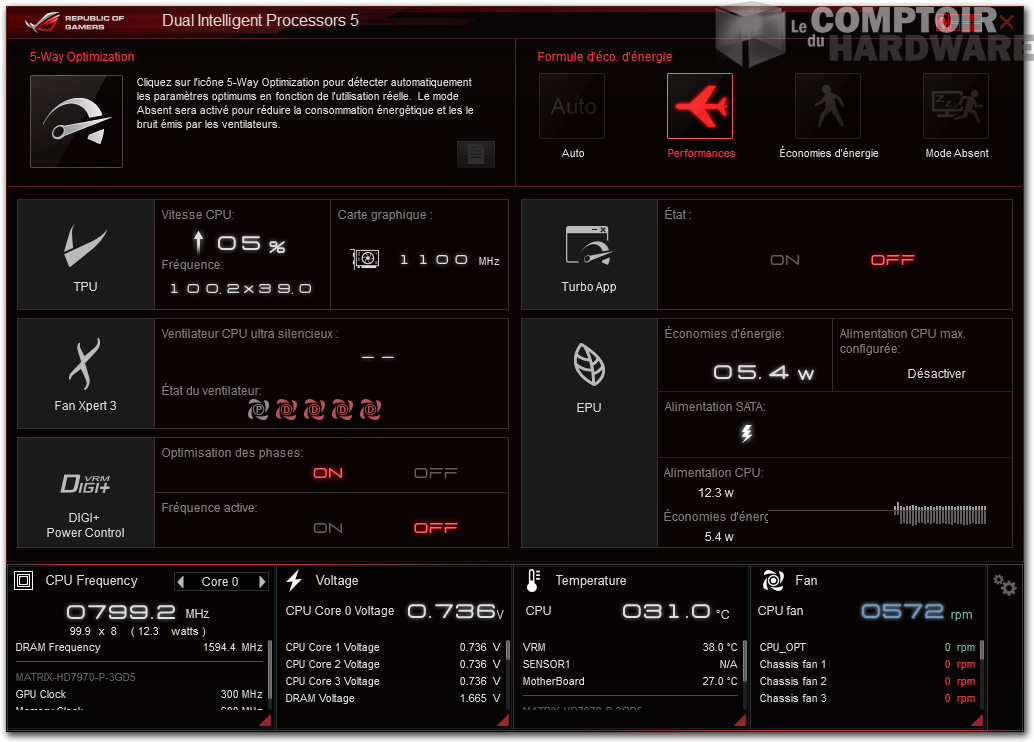The image size is (1034, 742).
Task: Set Optimisation des phases to ON
Action: [328, 473]
